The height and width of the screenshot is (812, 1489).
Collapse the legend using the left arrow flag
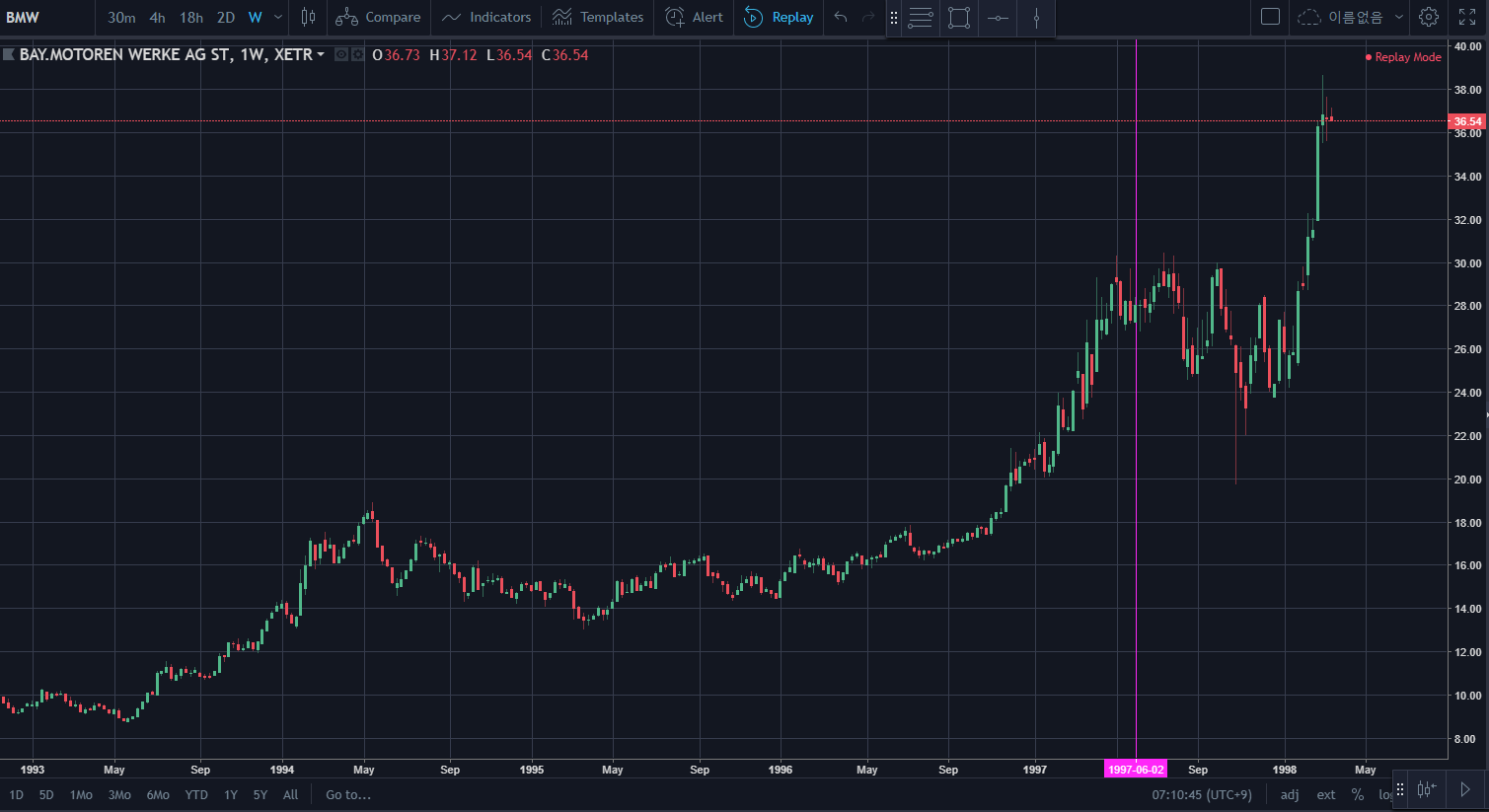point(8,55)
